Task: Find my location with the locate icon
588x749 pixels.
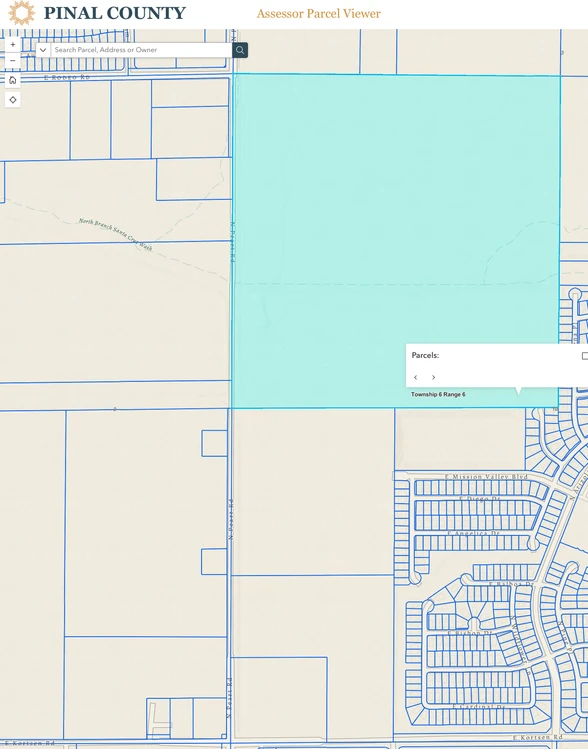Action: pyautogui.click(x=12, y=100)
